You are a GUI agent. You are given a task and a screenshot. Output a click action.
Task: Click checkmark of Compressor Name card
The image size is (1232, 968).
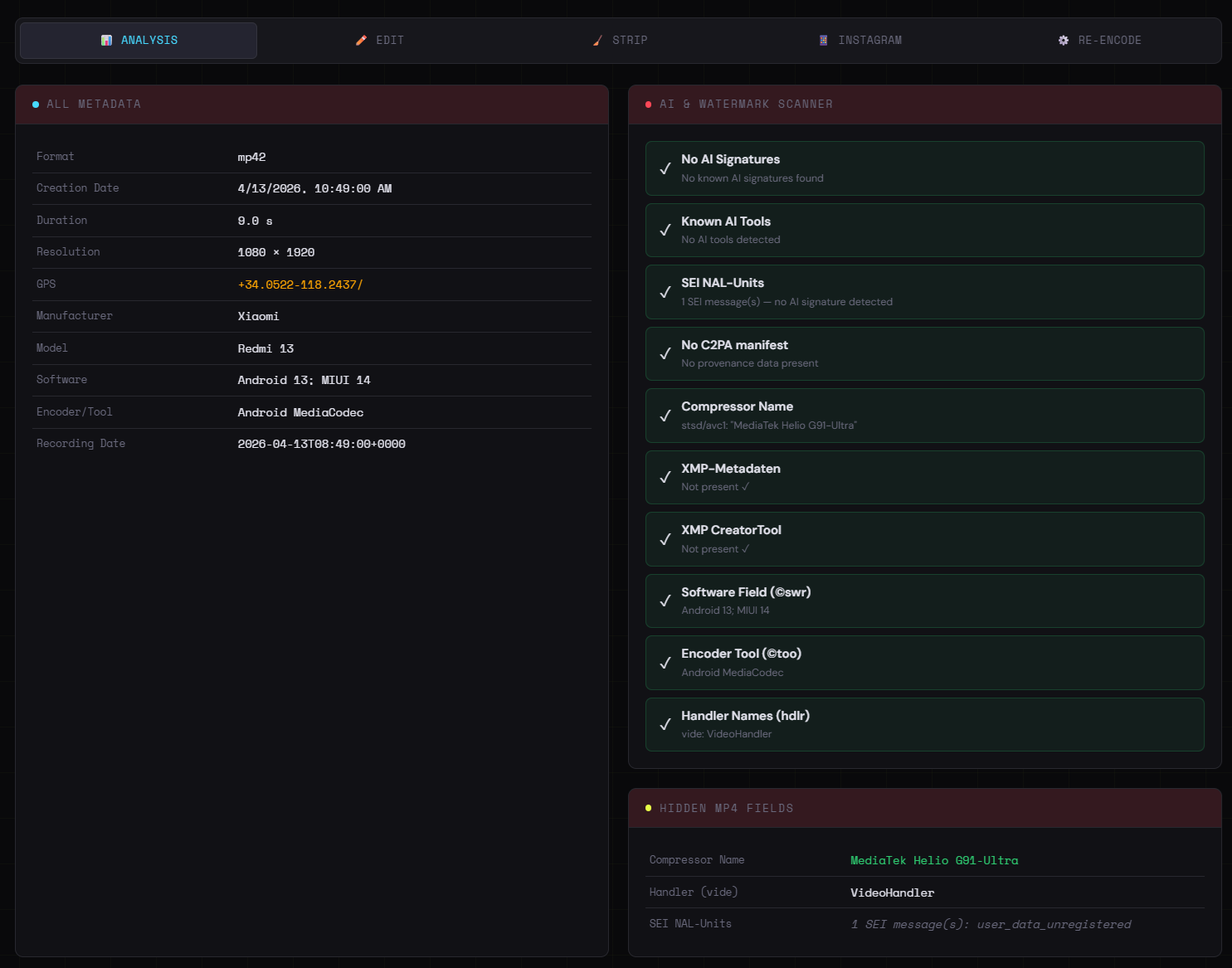pyautogui.click(x=665, y=416)
